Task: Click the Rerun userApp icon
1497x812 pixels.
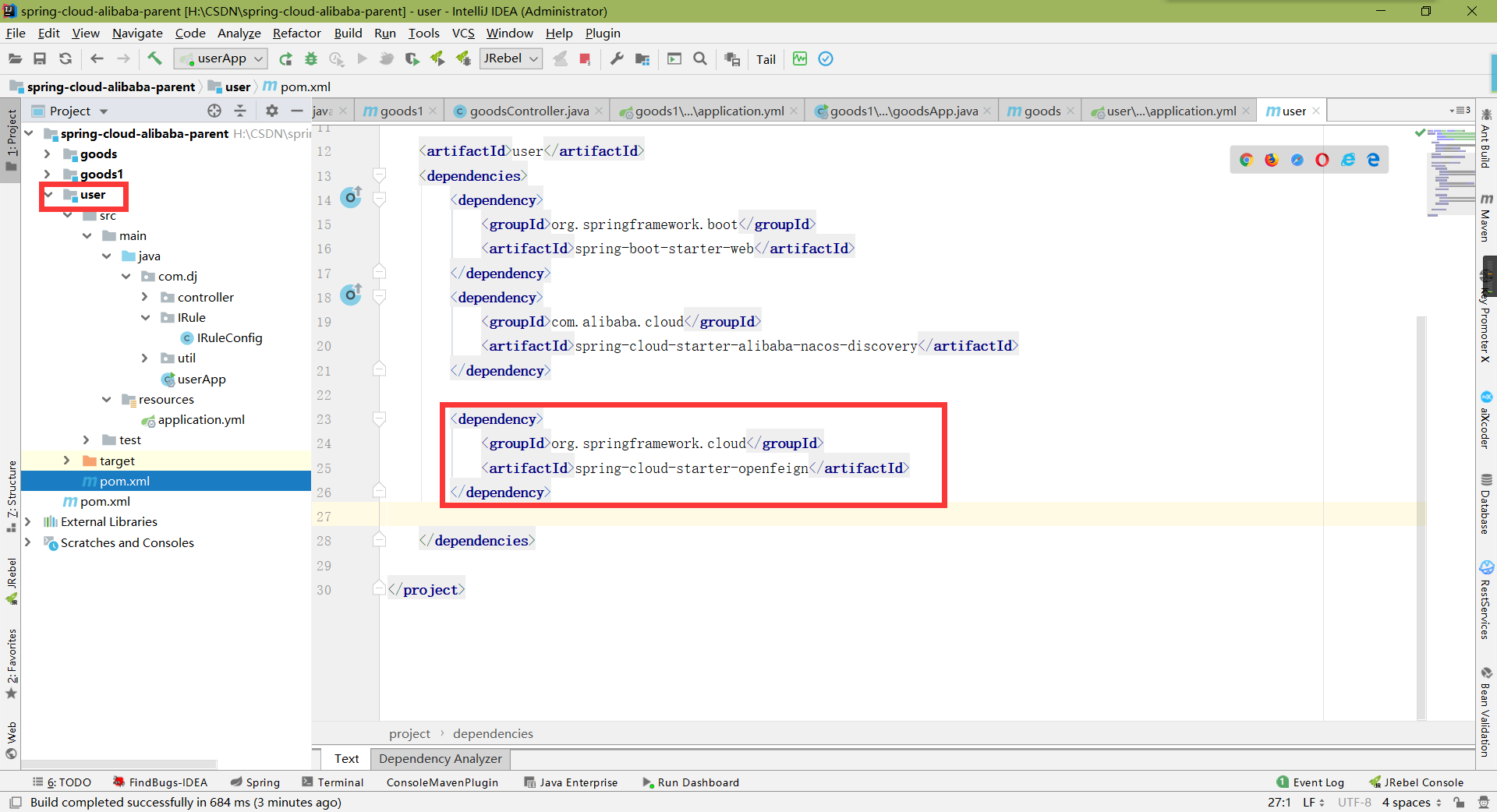Action: pyautogui.click(x=285, y=58)
